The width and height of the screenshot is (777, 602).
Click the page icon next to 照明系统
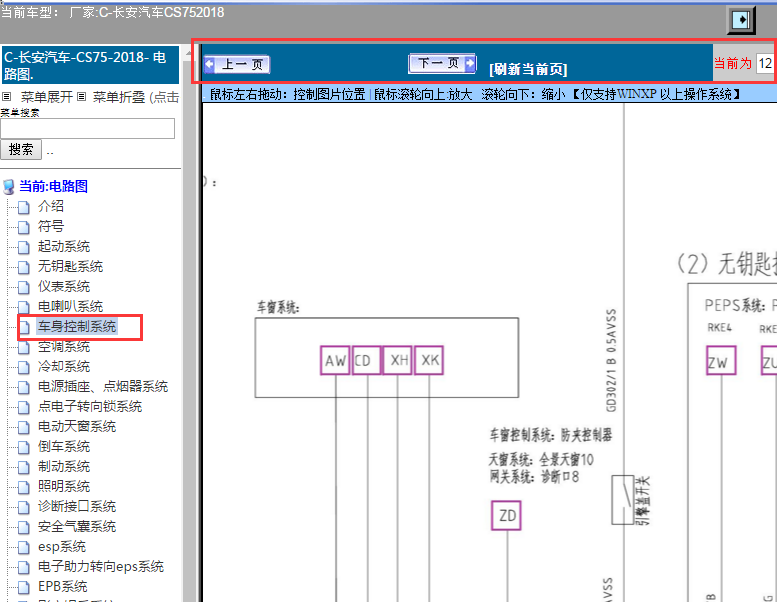click(x=24, y=488)
